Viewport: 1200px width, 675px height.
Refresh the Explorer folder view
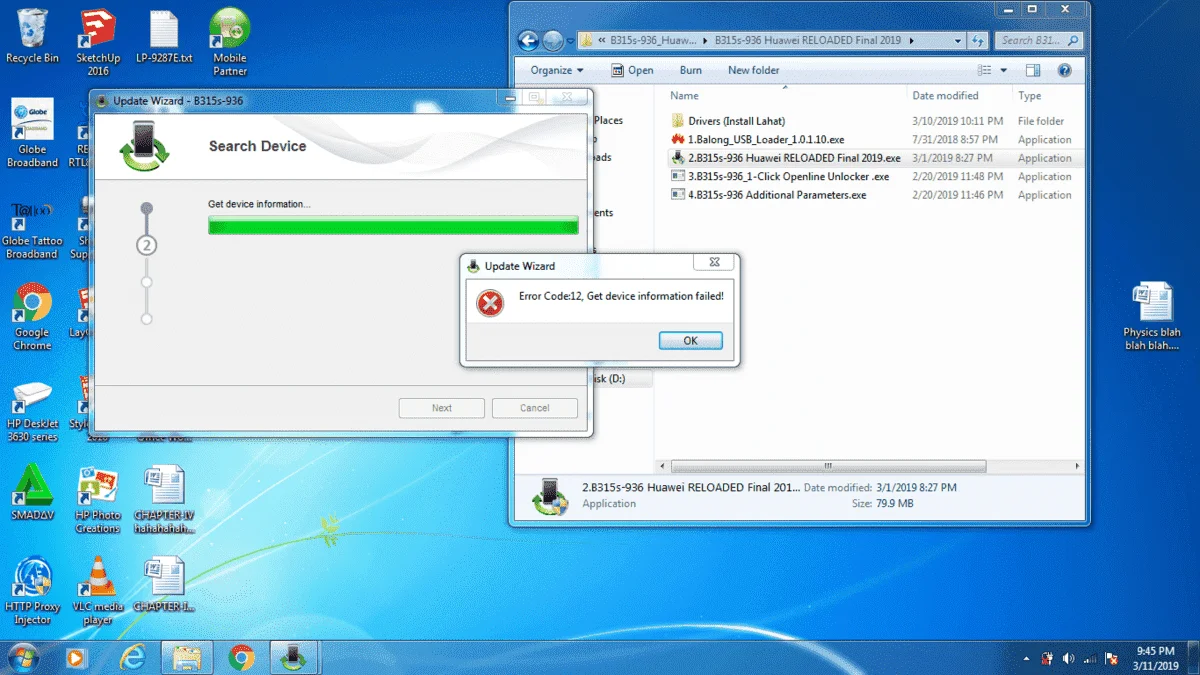point(976,41)
